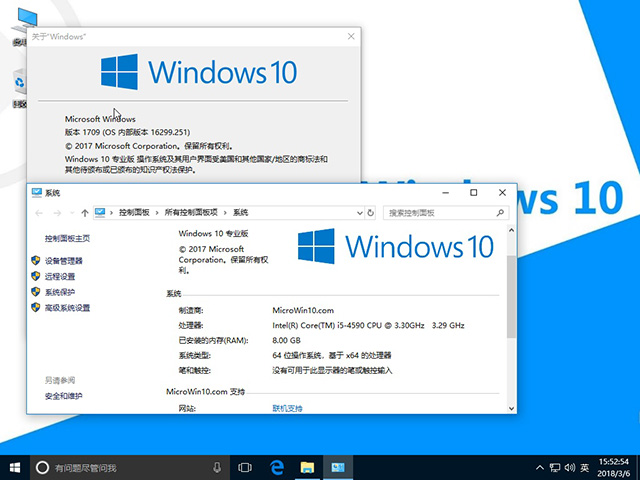Image resolution: width=640 pixels, height=480 pixels.
Task: Click the 8.00 GB RAM value
Action: point(287,340)
